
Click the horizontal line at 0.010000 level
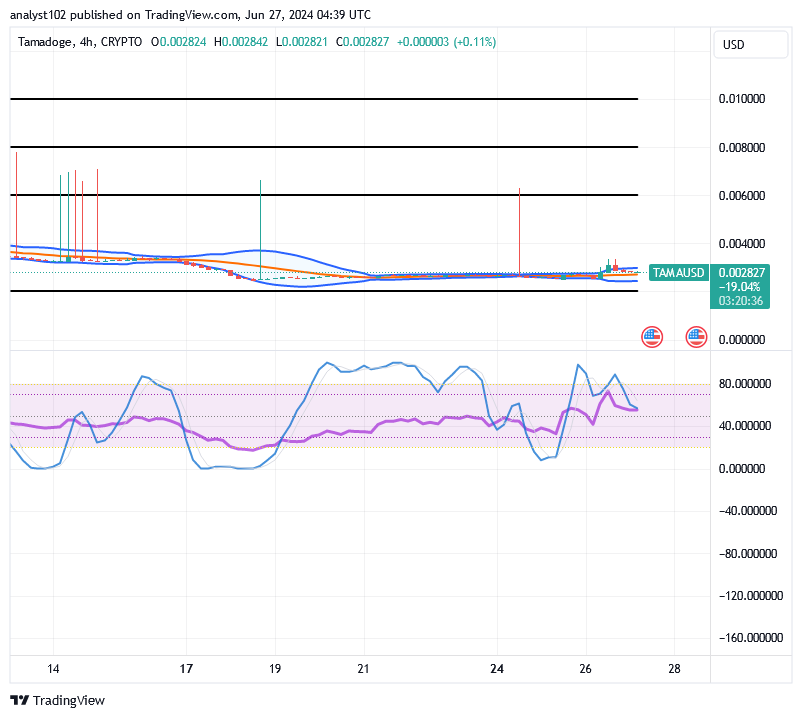324,99
